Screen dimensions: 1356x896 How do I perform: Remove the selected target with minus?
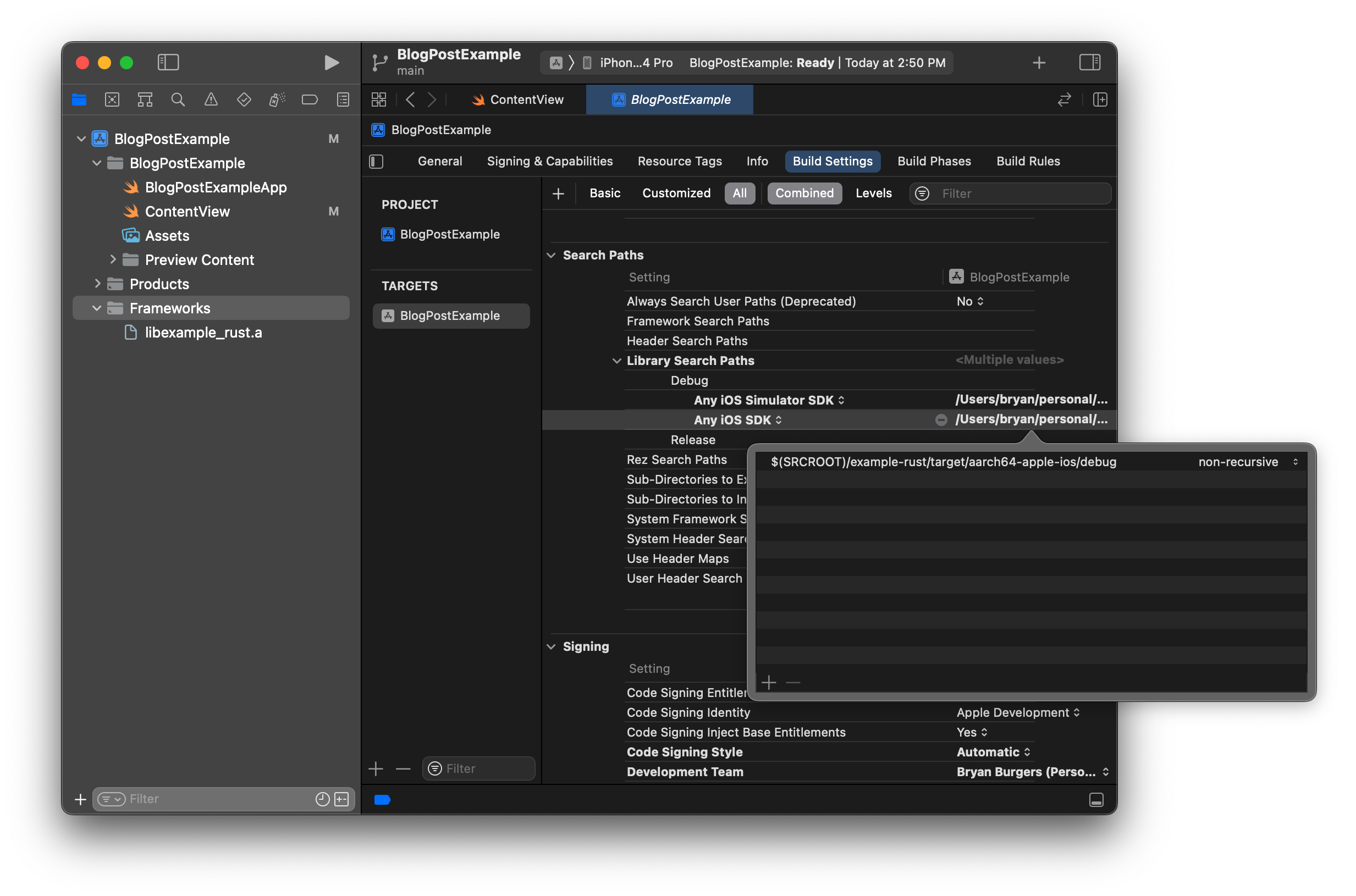(403, 768)
